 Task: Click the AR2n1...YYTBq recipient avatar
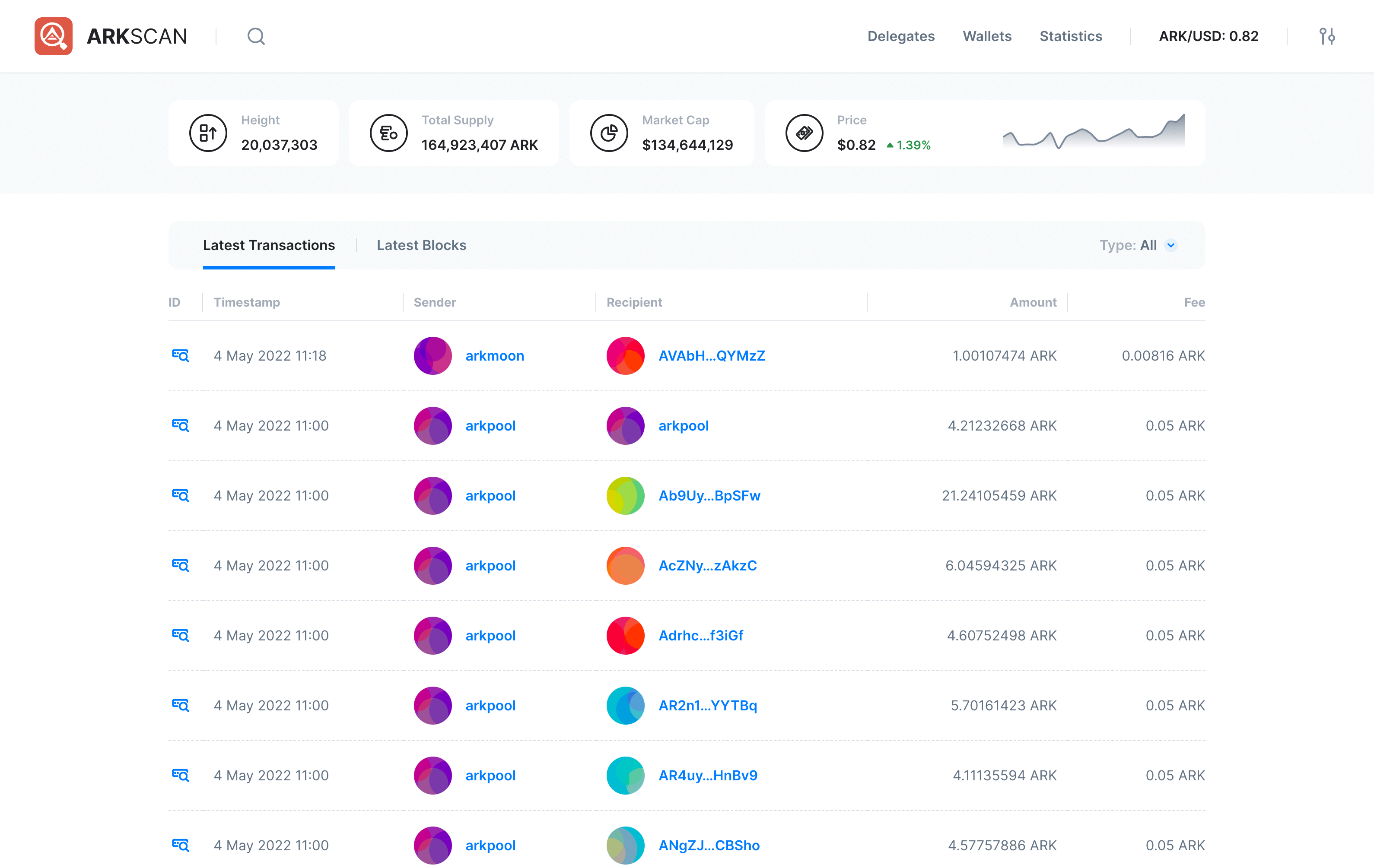coord(625,705)
